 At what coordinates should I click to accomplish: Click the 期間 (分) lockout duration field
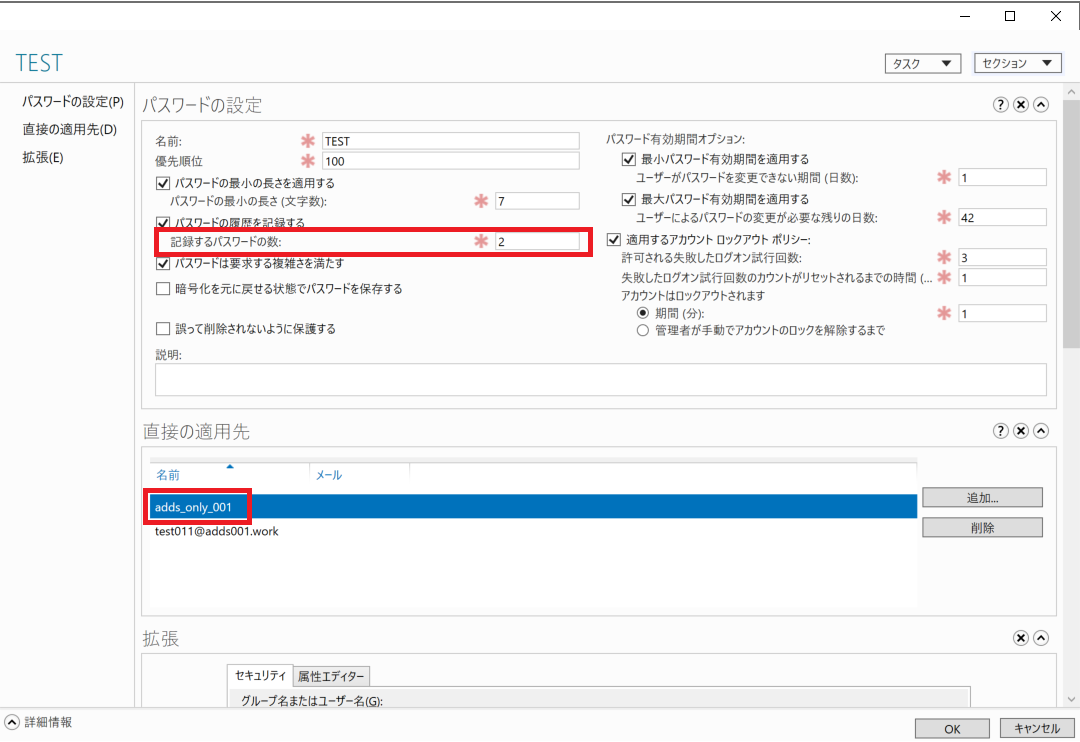coord(1003,313)
